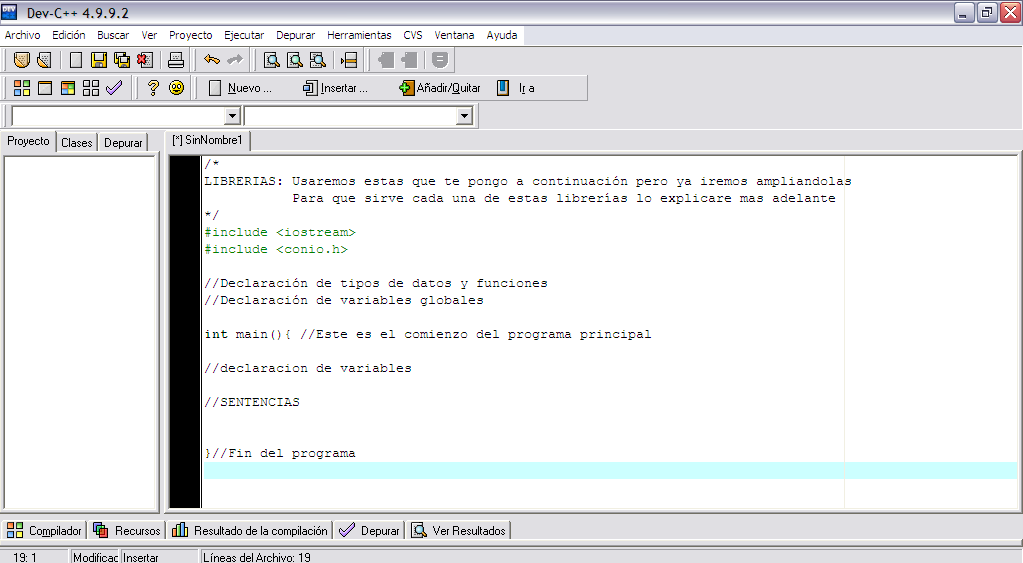Viewport: 1023px width, 563px height.
Task: Click the Print icon in toolbar
Action: 176,60
